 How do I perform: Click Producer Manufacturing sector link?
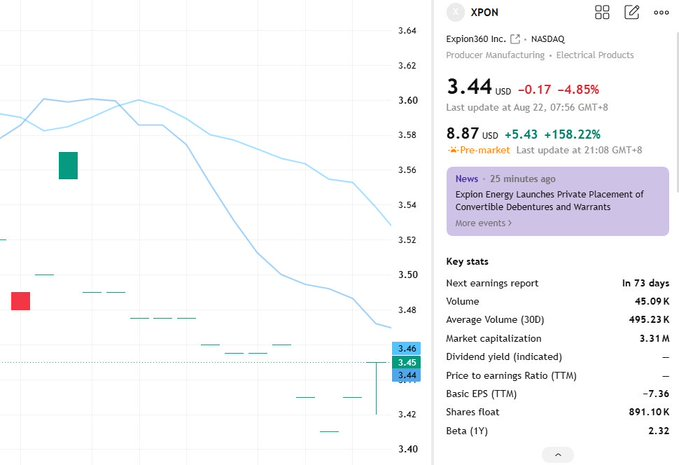click(x=495, y=55)
